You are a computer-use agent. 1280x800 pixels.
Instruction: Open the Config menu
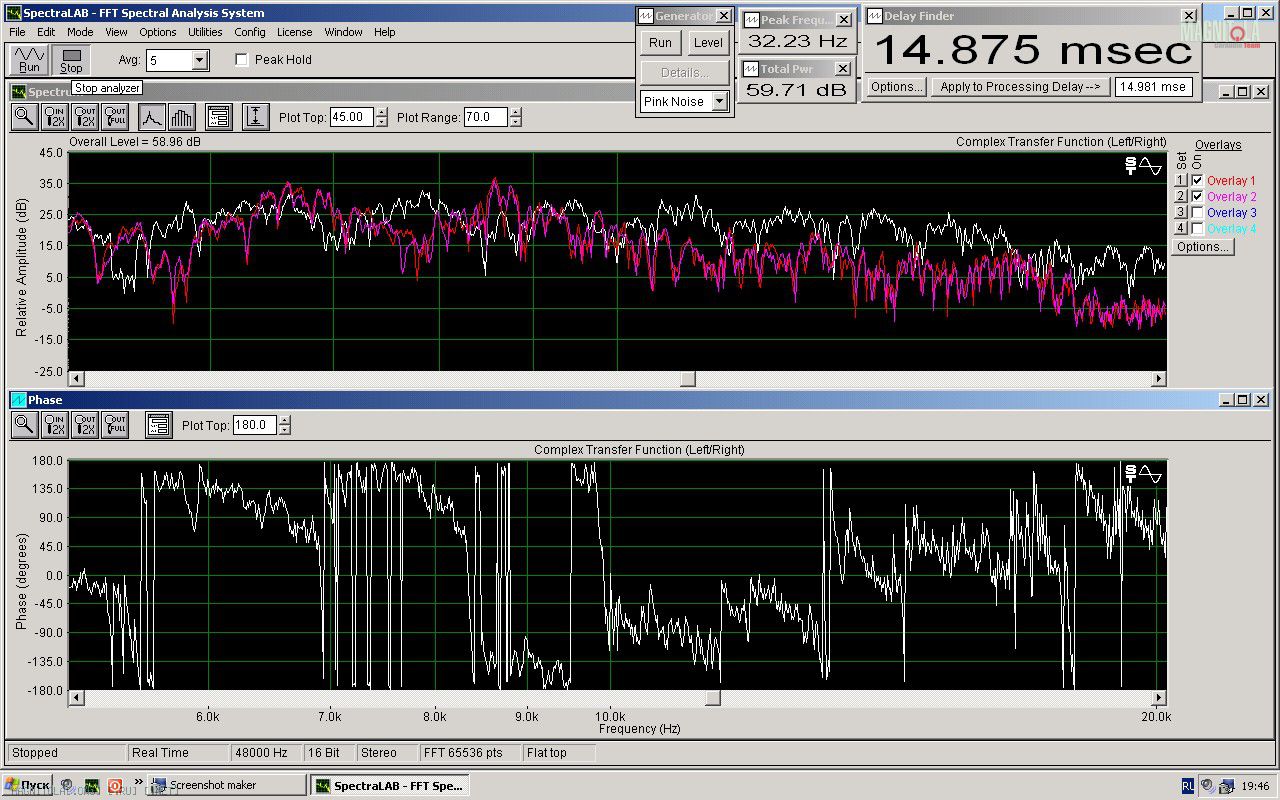(x=250, y=32)
